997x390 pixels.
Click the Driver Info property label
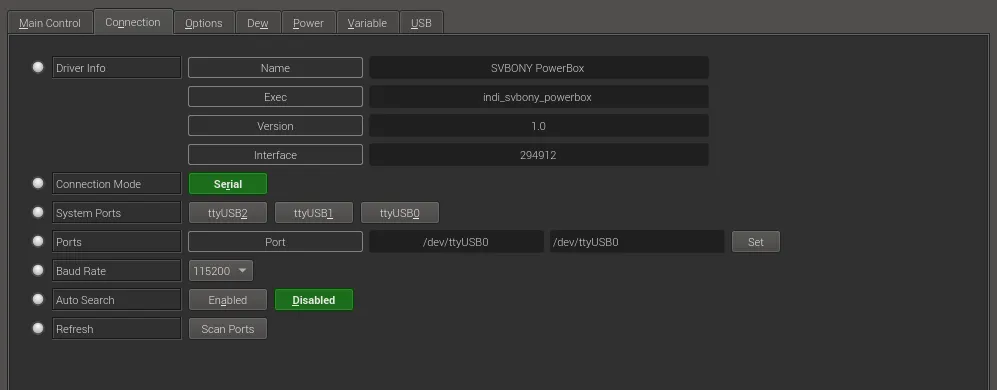tap(117, 67)
